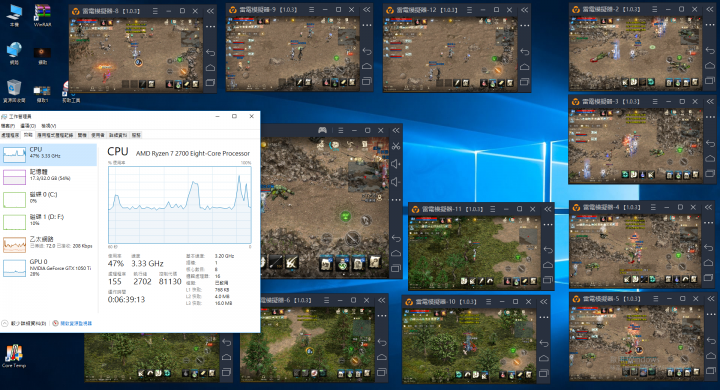Select 磁碟 0 (C:) in performance list

(x=49, y=198)
